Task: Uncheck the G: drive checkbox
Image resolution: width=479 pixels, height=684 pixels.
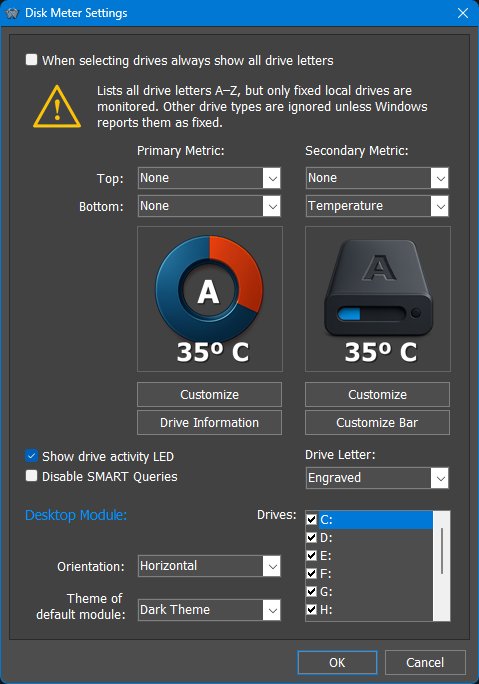Action: (311, 591)
